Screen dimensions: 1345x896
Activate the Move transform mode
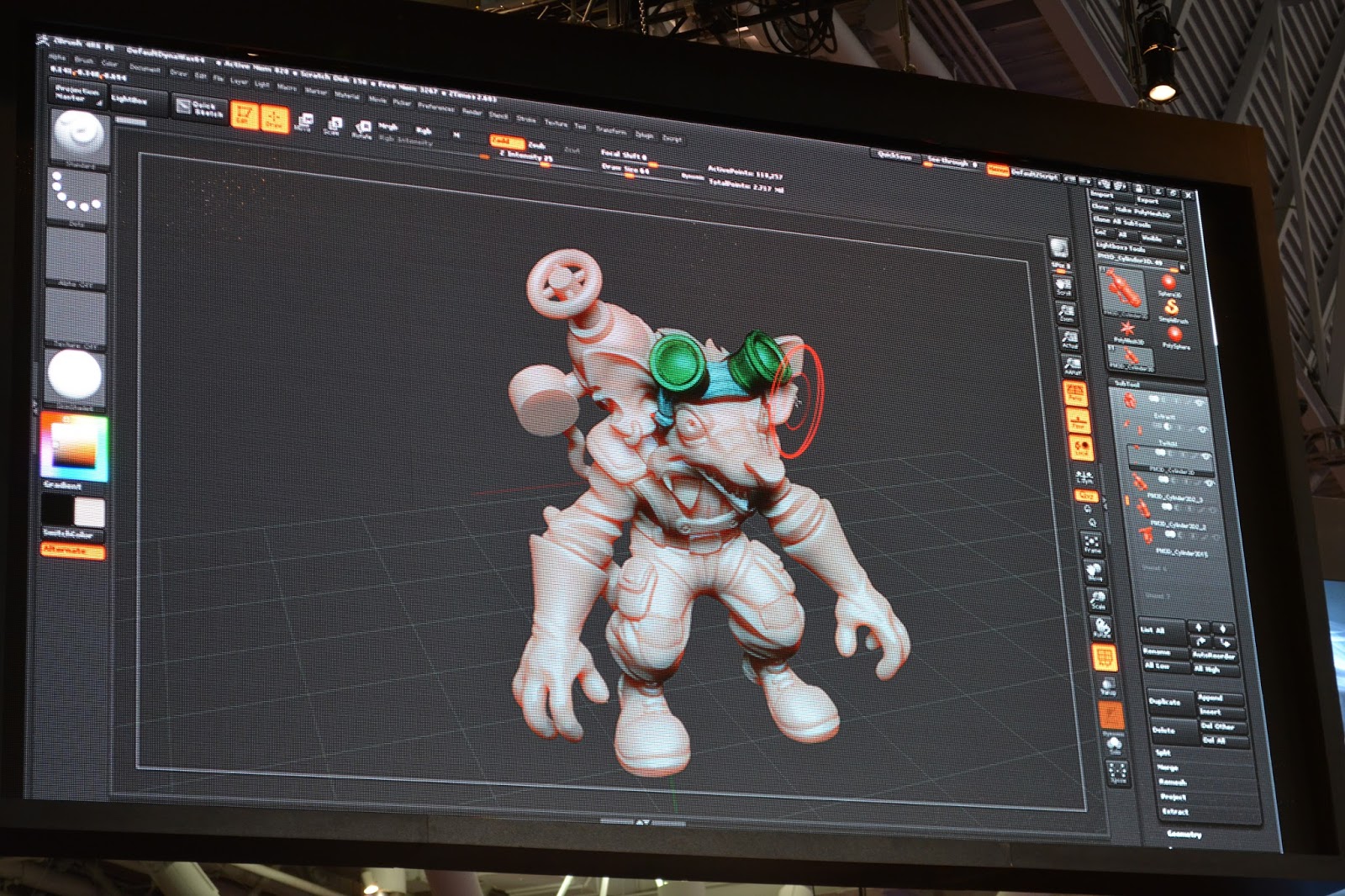303,123
